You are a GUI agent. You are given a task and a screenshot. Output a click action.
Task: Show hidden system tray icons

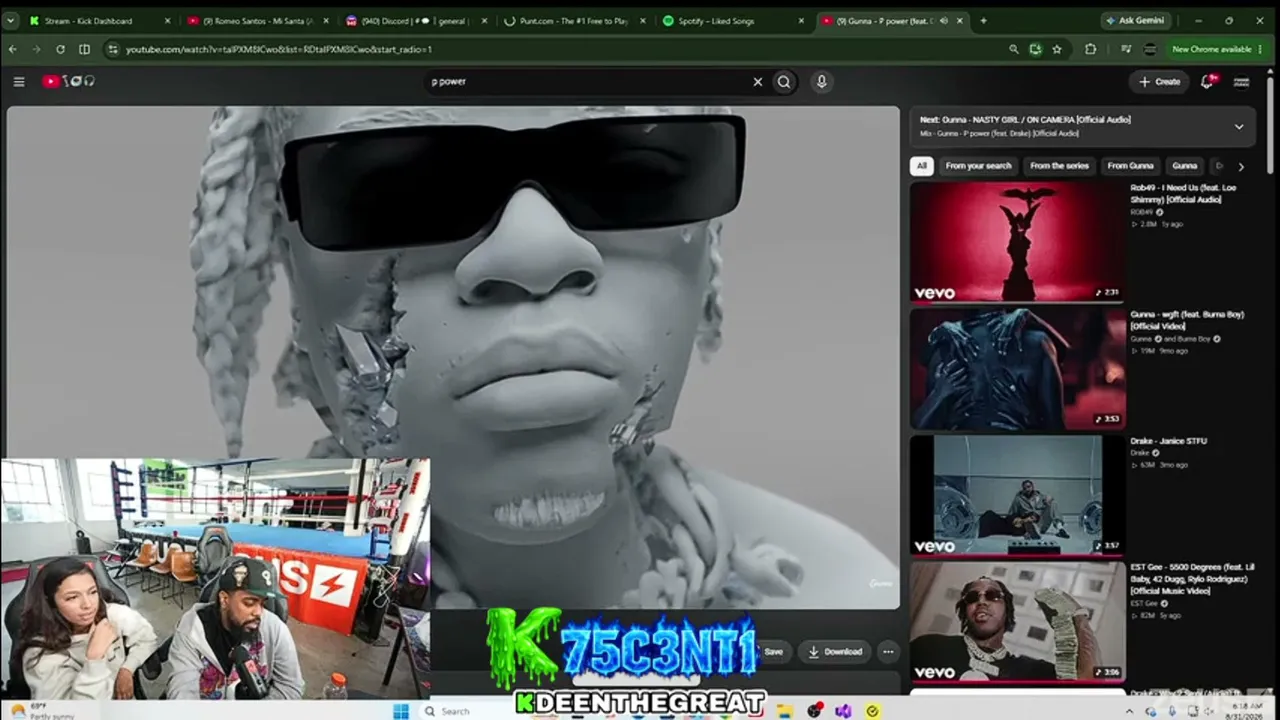pyautogui.click(x=1129, y=711)
